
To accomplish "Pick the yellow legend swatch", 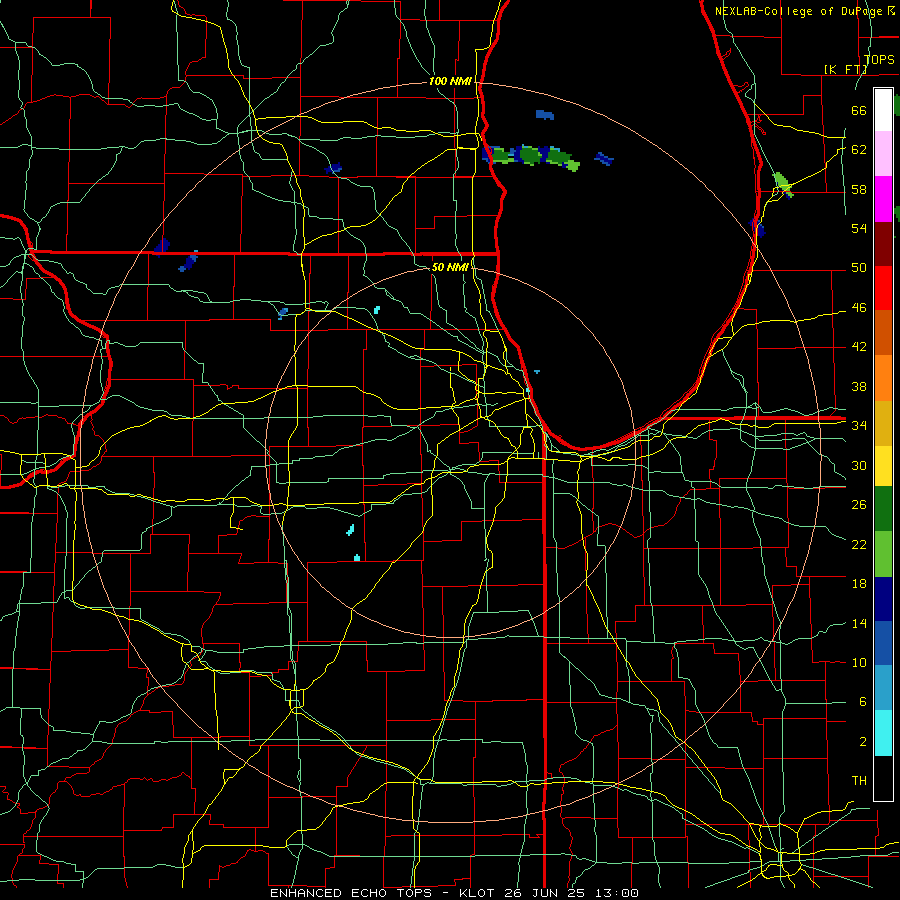I will click(883, 465).
